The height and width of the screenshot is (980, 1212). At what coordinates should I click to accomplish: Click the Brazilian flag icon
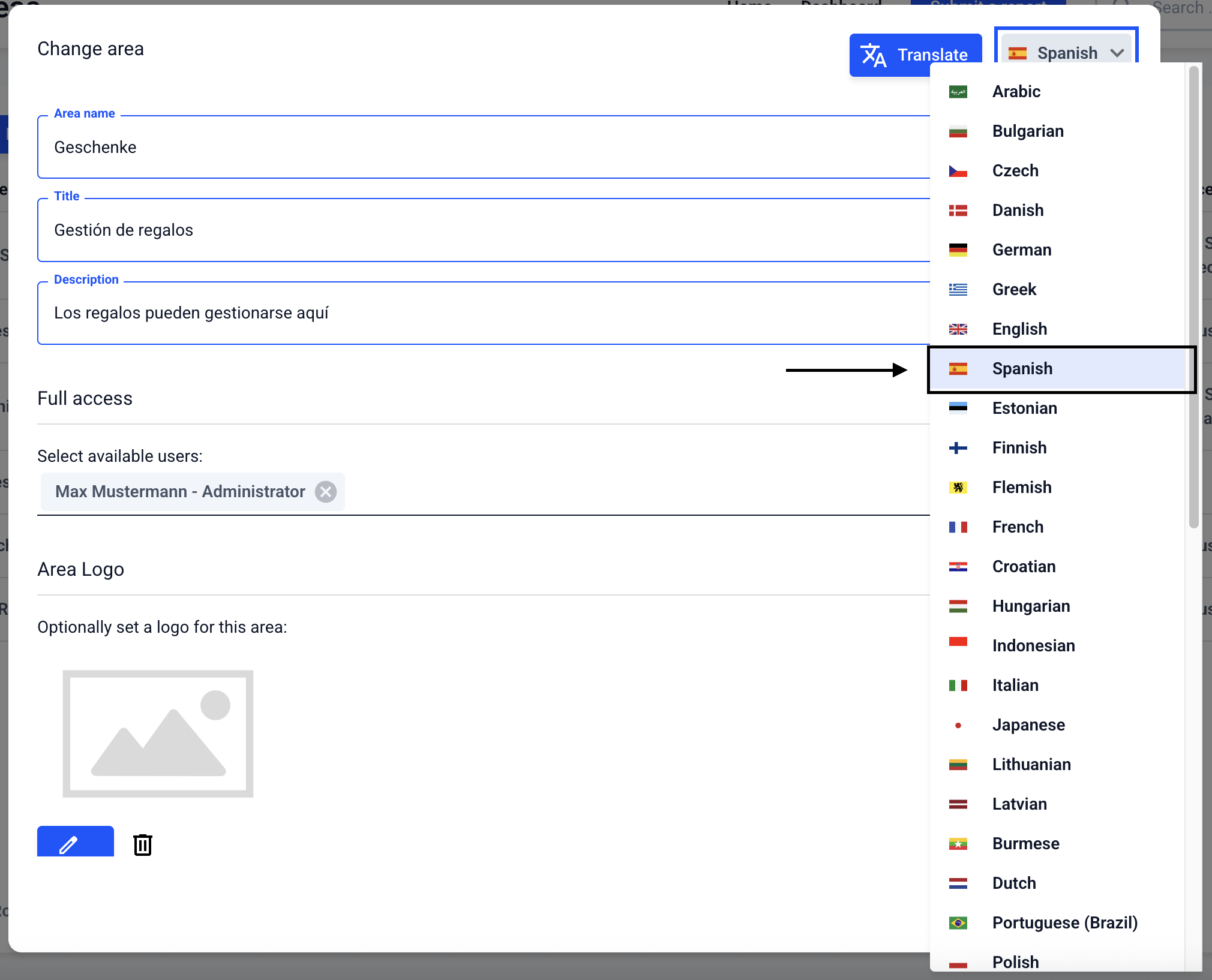(958, 923)
